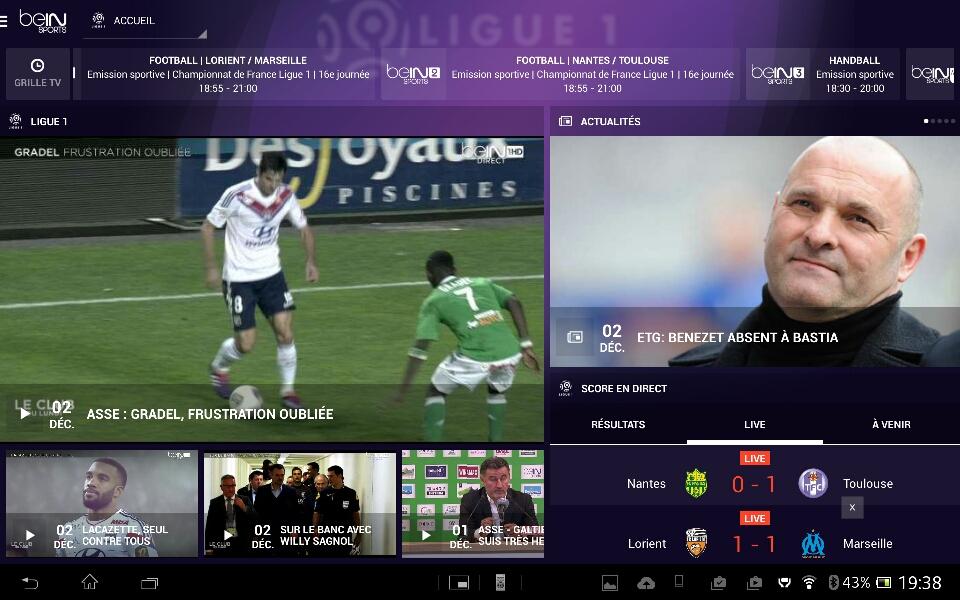Tap Live badge above Lorient score
This screenshot has height=600, width=960.
(754, 518)
